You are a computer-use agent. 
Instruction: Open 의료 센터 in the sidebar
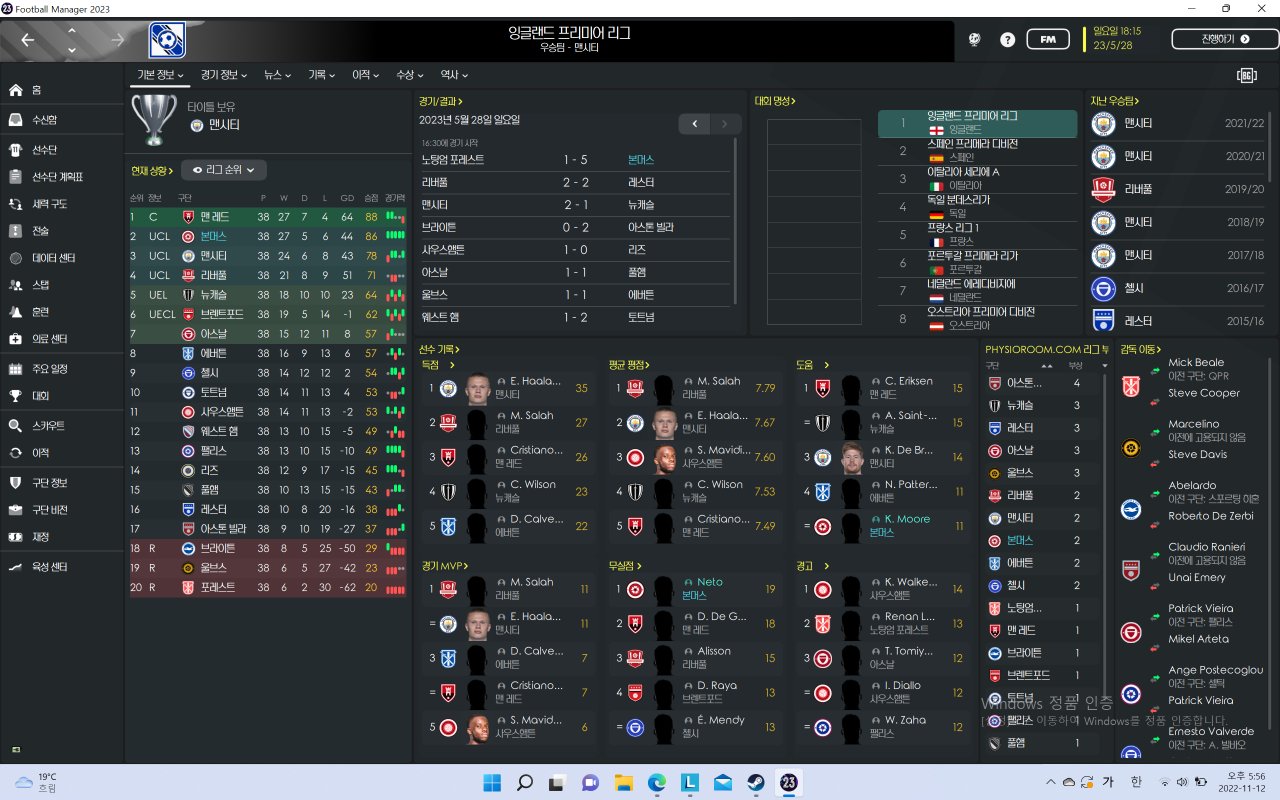coord(62,339)
